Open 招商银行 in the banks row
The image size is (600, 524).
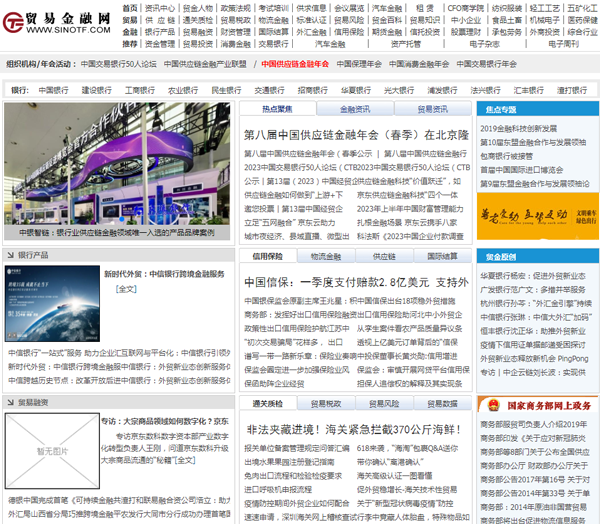[x=313, y=90]
